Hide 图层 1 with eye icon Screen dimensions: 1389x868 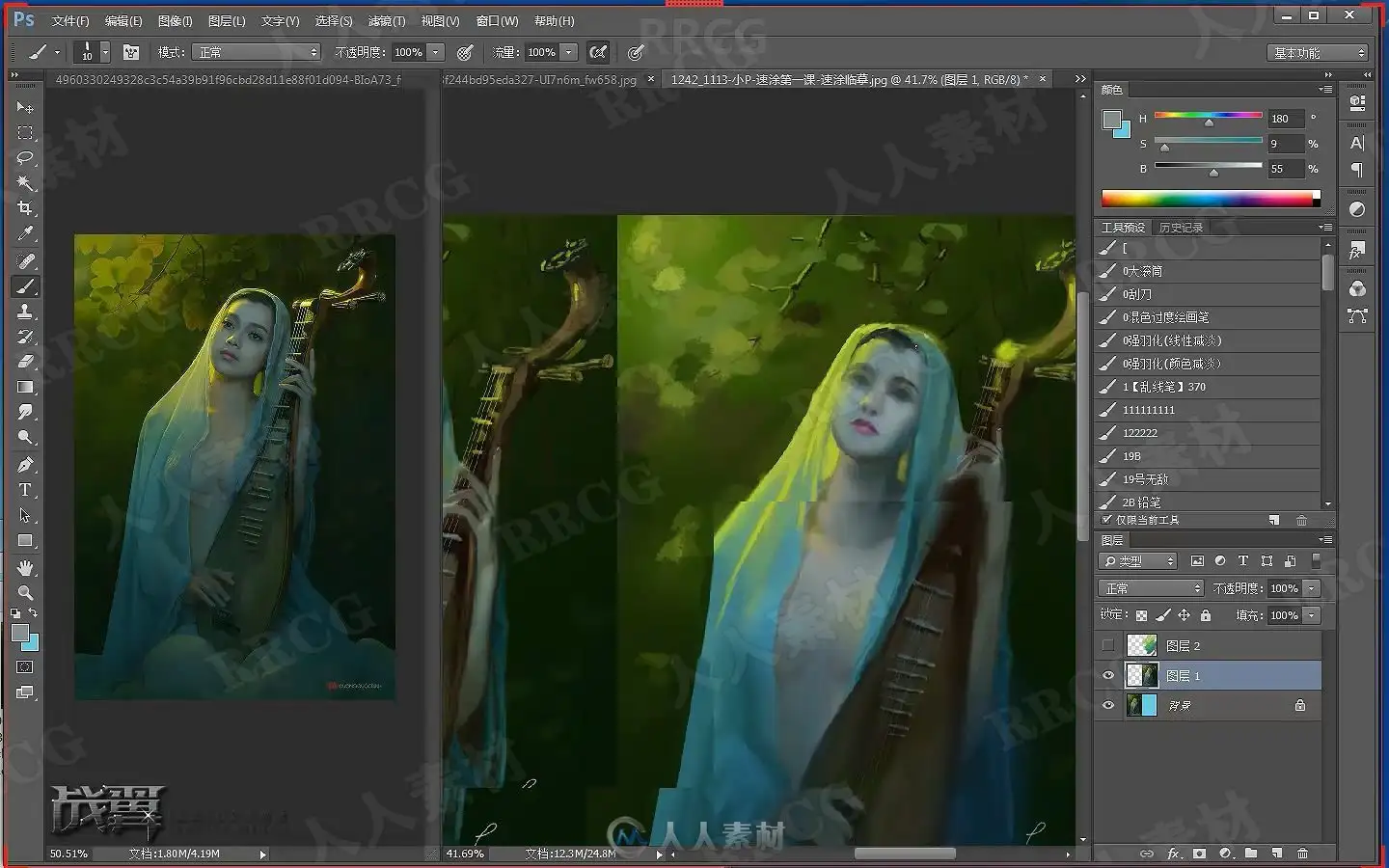pyautogui.click(x=1108, y=676)
